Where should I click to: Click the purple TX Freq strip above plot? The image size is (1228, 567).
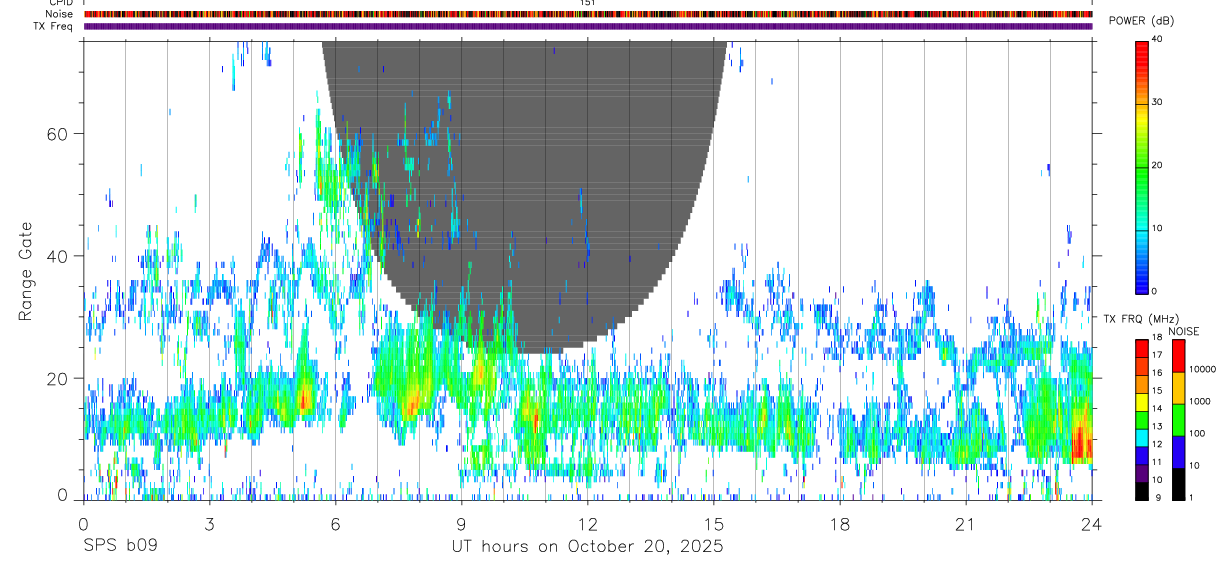(588, 26)
